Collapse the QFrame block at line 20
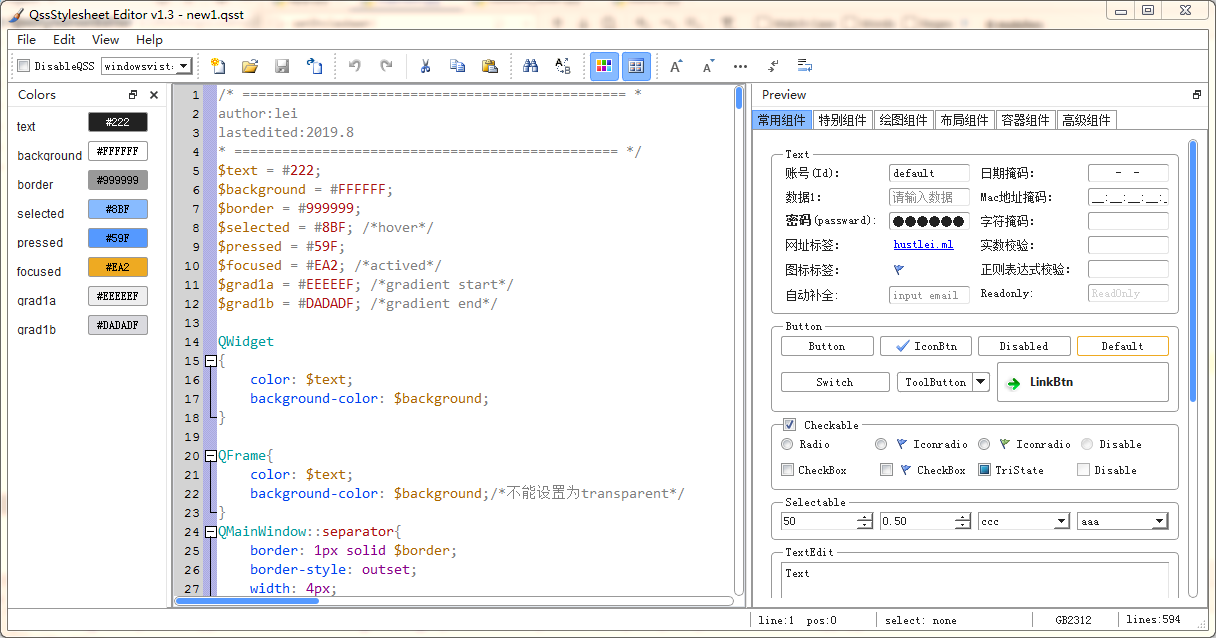This screenshot has height=638, width=1216. point(210,456)
